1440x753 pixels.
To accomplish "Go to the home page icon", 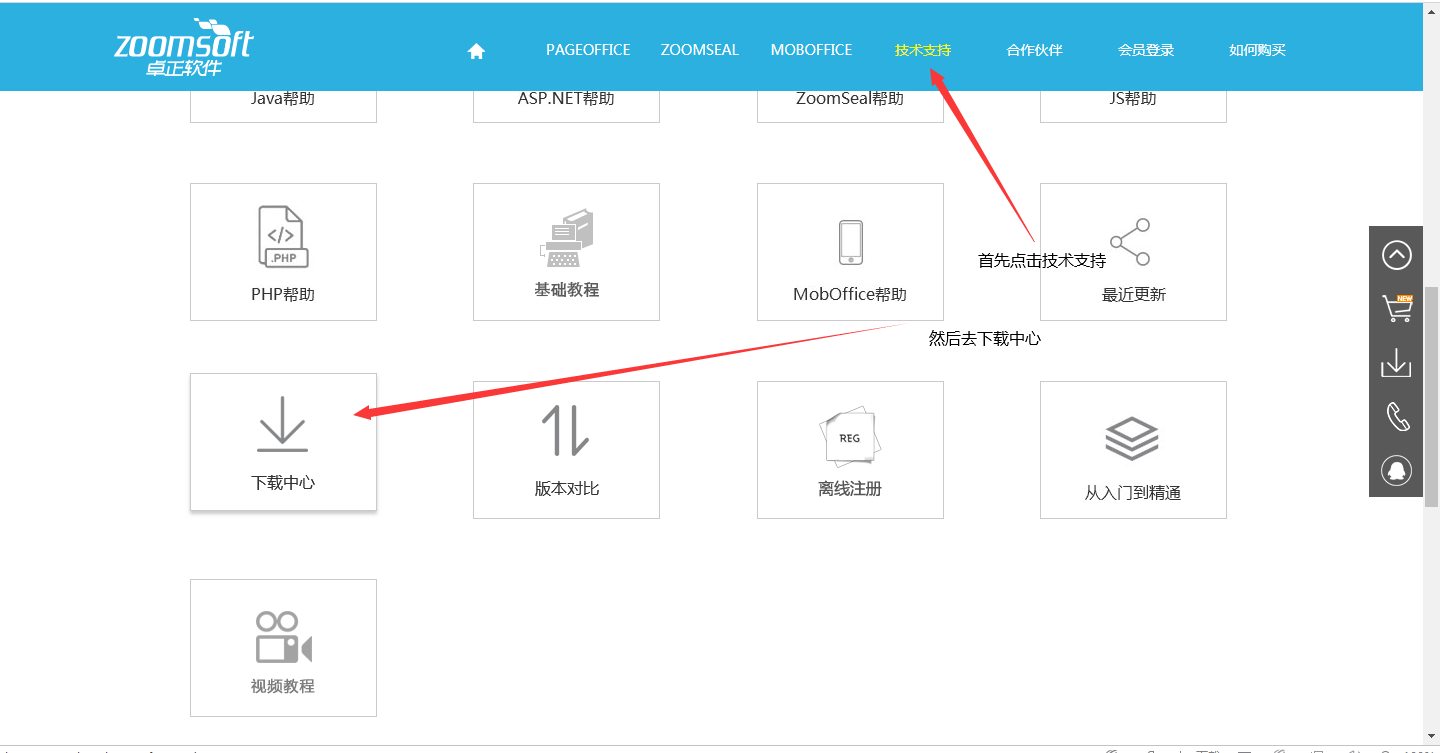I will point(476,51).
